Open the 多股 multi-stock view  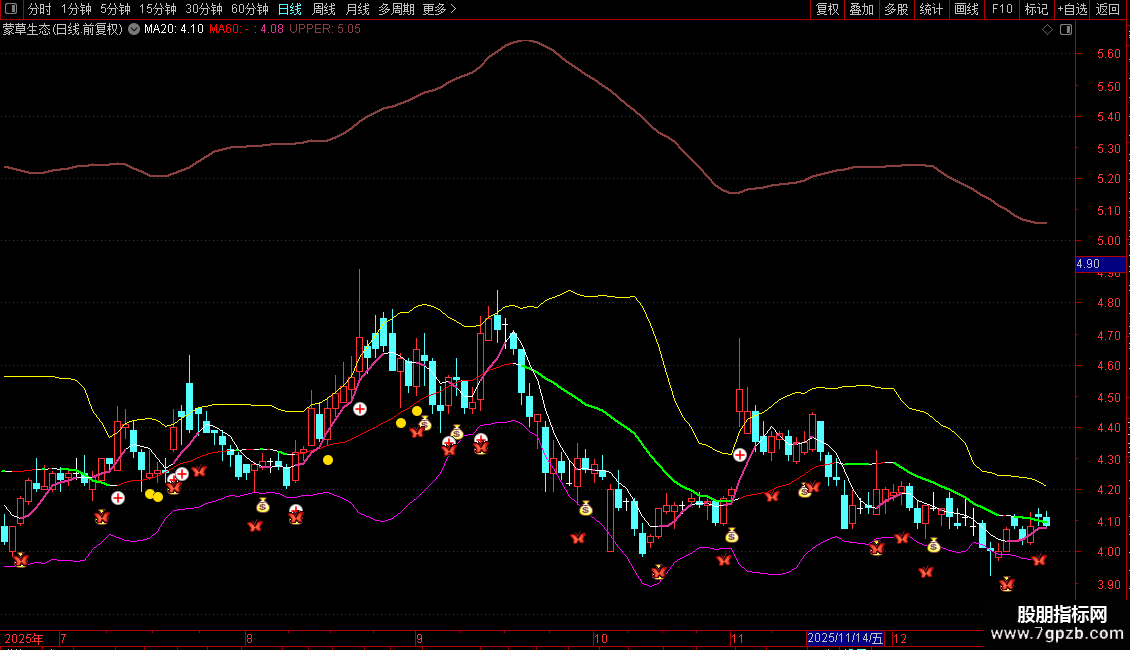click(896, 9)
